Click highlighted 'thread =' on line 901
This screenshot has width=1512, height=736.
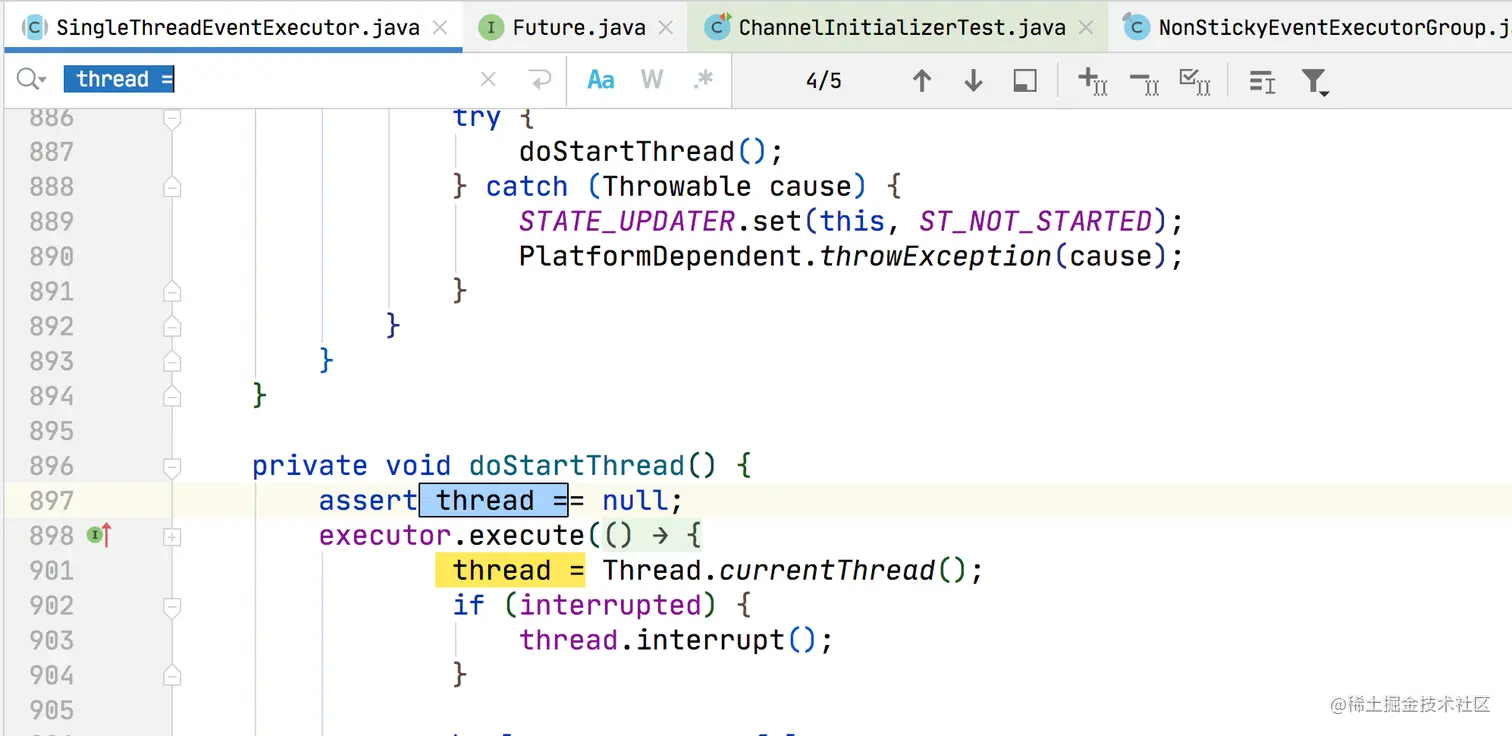pyautogui.click(x=510, y=570)
